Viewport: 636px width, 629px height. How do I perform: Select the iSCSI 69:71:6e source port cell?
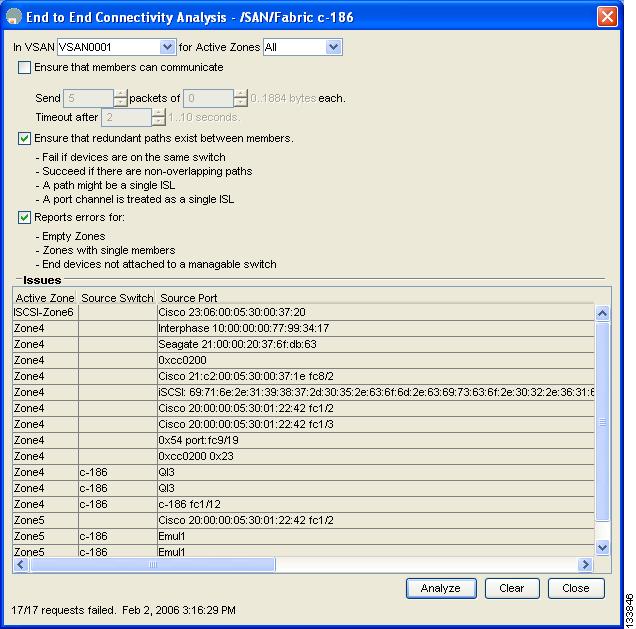376,392
